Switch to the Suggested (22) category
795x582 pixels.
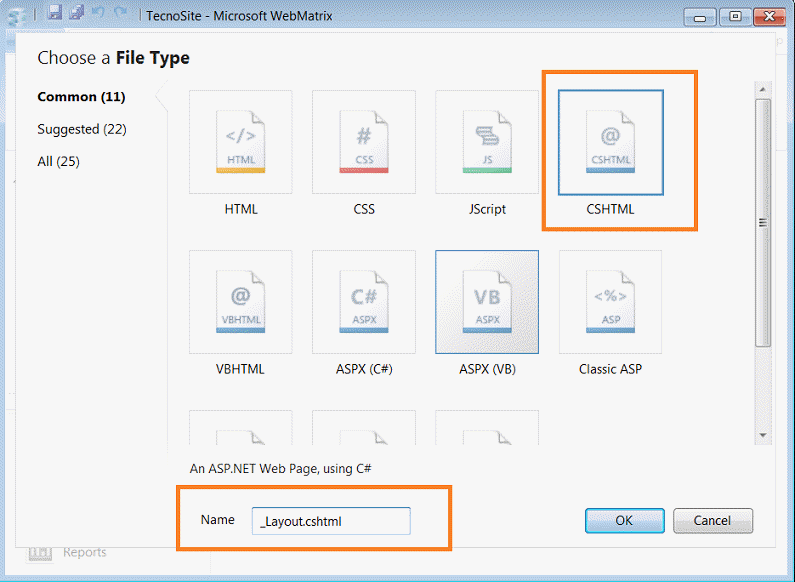coord(82,129)
